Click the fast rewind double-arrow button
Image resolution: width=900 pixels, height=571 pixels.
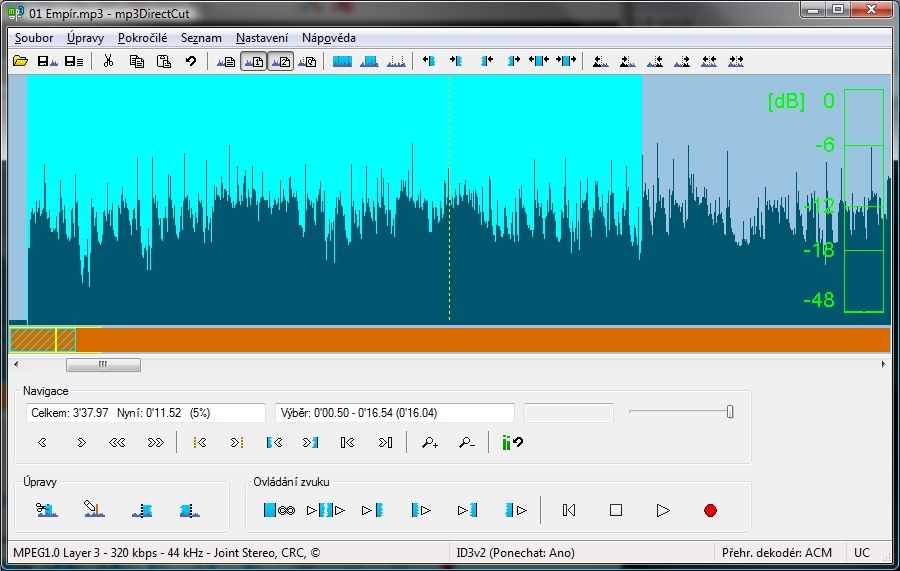pos(117,442)
